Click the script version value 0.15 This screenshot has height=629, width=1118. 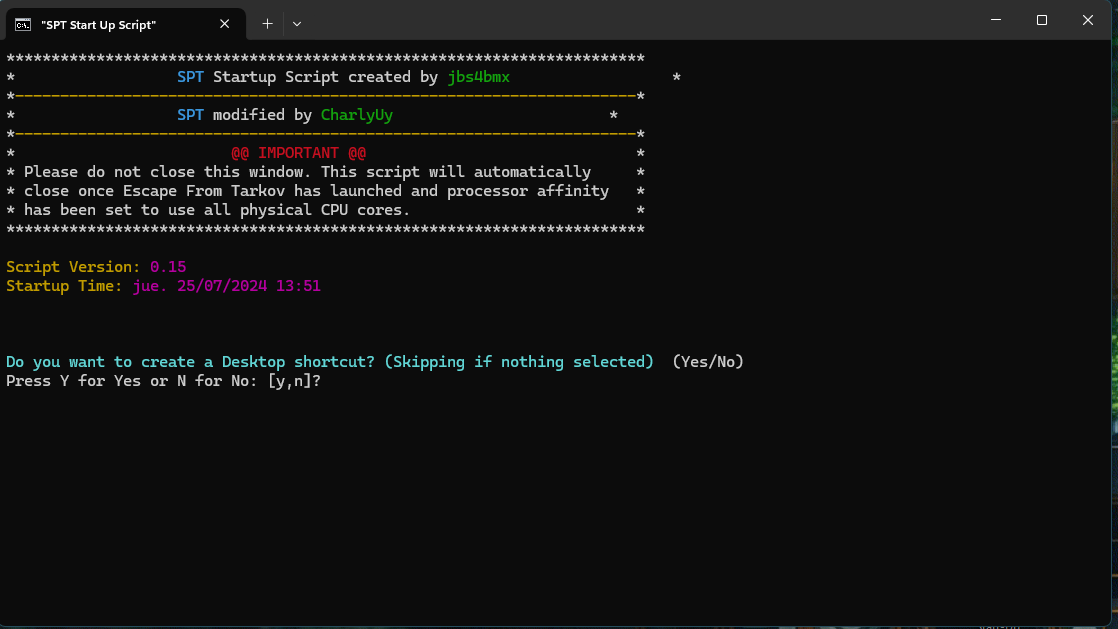coord(168,267)
